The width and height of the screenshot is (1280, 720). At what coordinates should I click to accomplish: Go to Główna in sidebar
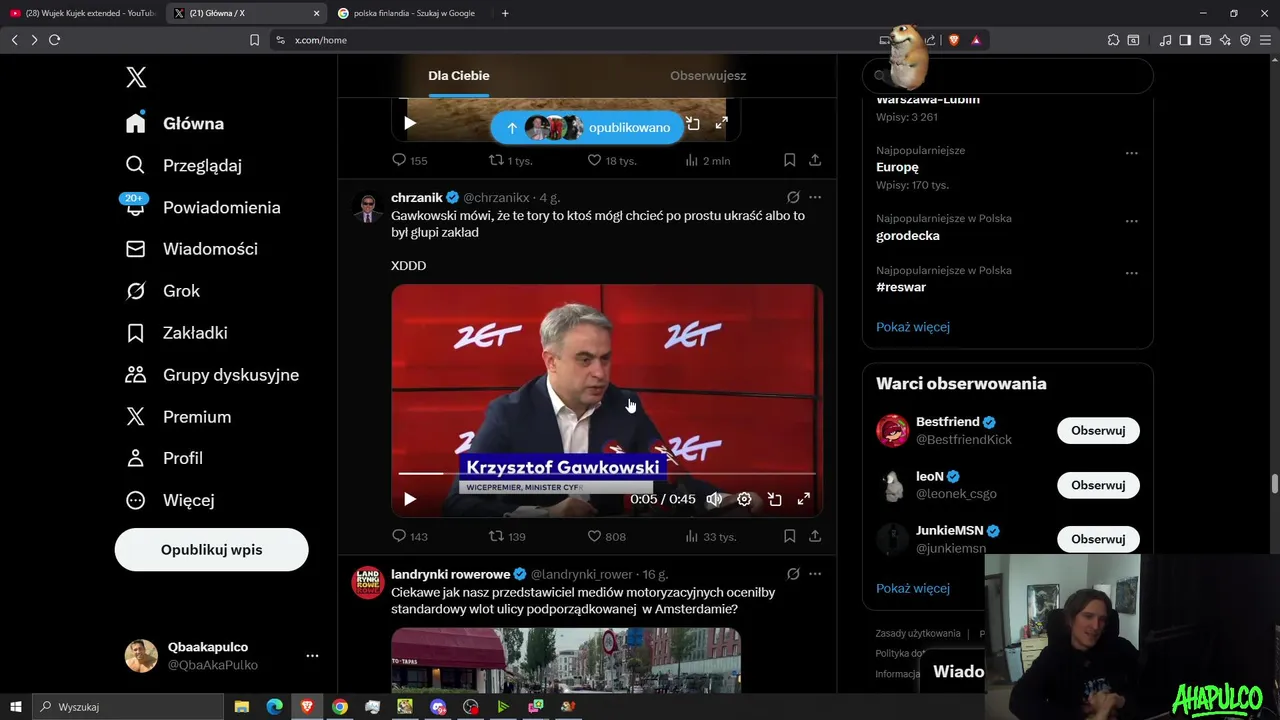pyautogui.click(x=175, y=123)
